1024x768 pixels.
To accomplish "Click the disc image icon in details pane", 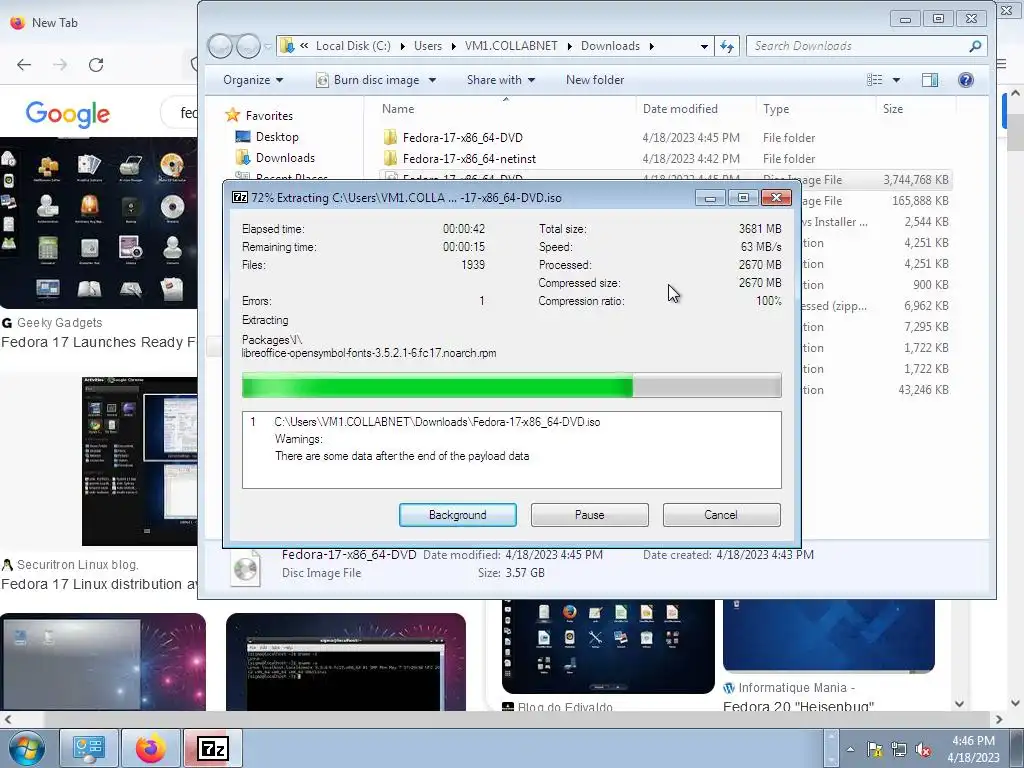I will pos(246,568).
